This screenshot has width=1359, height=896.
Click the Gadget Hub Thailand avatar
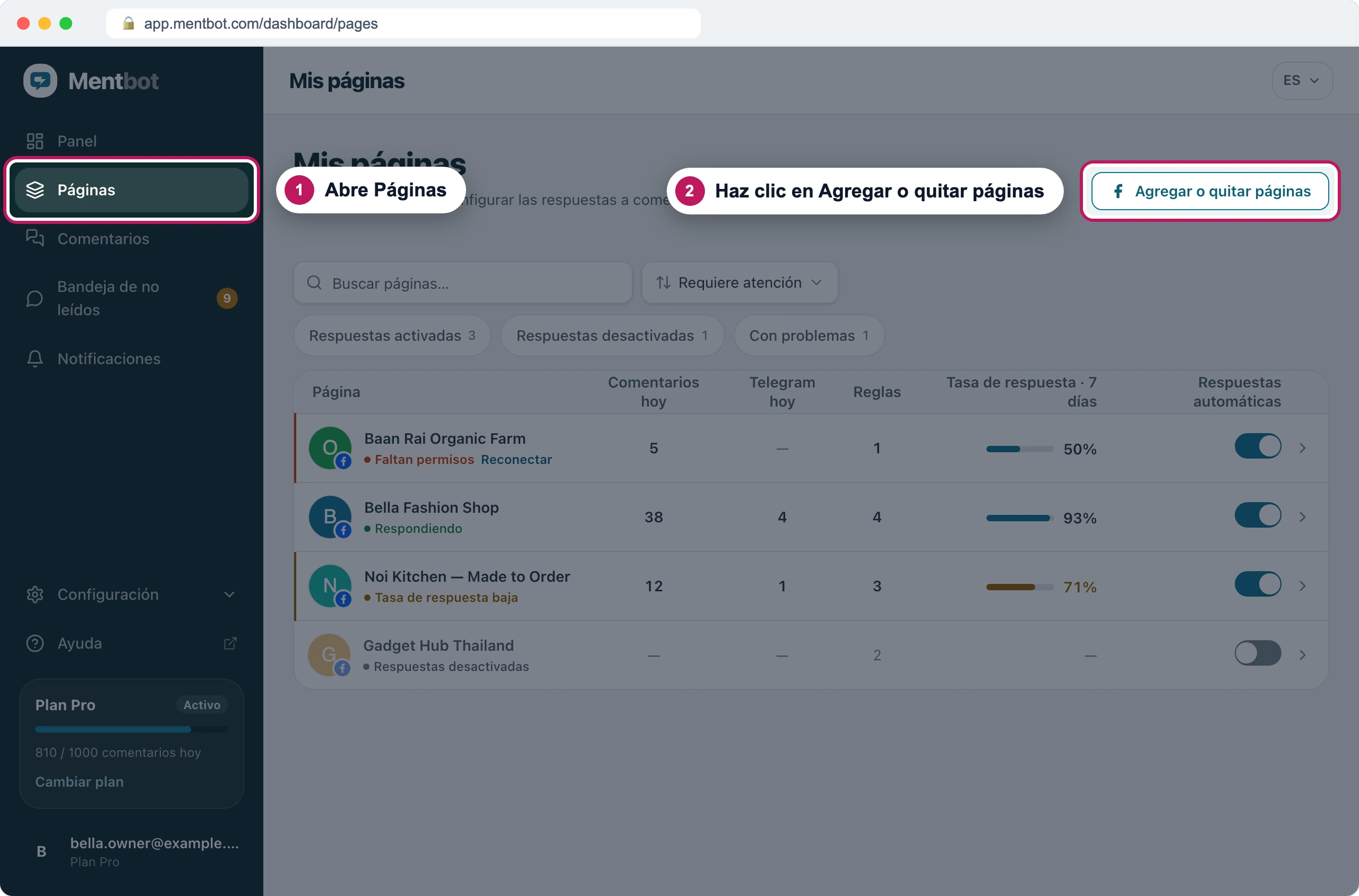coord(329,655)
